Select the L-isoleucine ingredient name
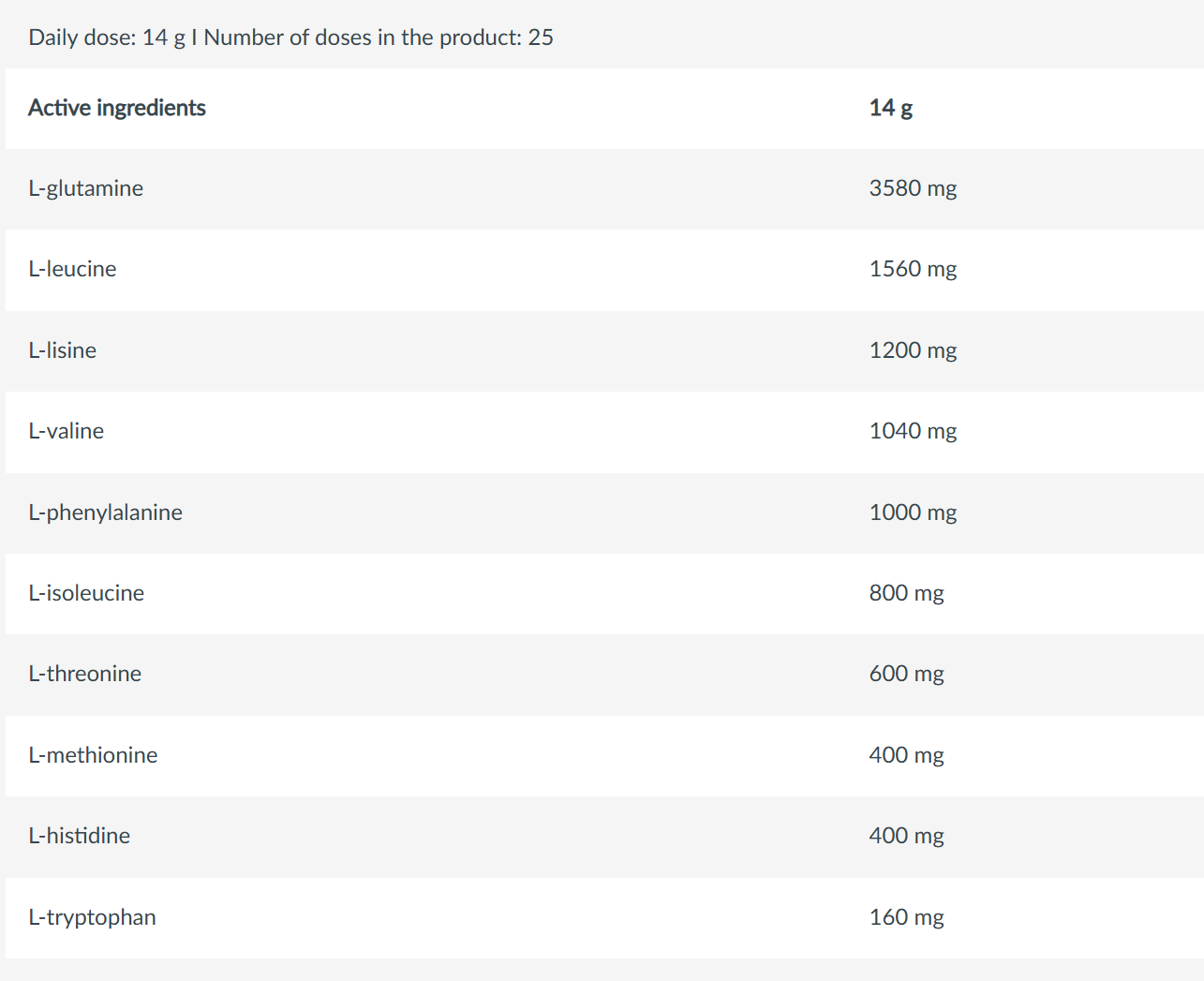Viewport: 1204px width, 981px height. tap(86, 593)
